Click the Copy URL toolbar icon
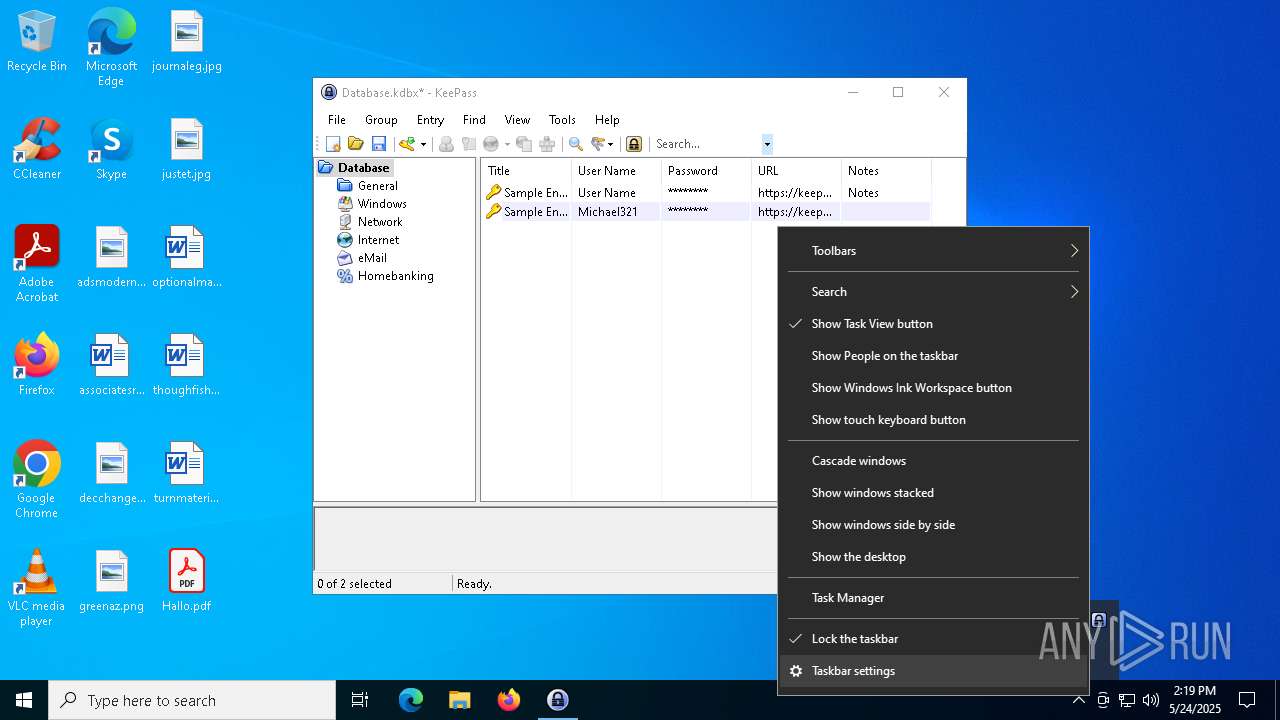Image resolution: width=1280 pixels, height=720 pixels. [x=524, y=144]
